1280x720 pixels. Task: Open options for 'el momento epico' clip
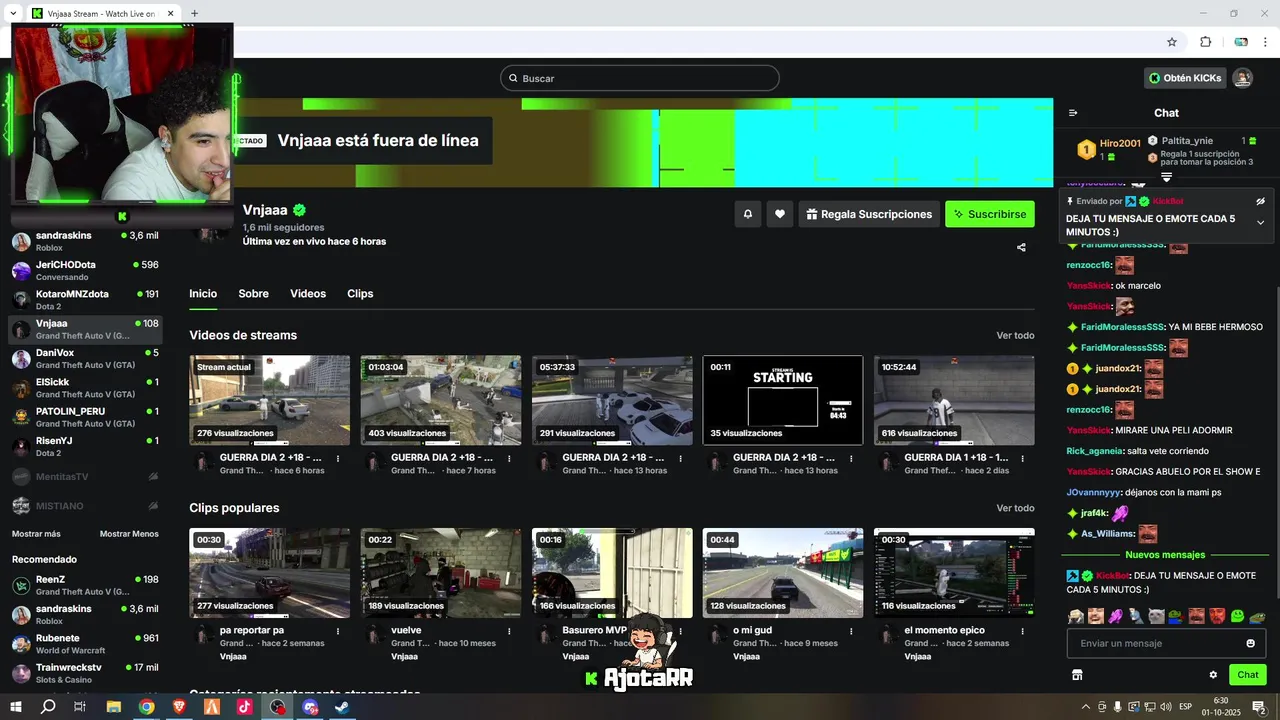pos(1022,631)
